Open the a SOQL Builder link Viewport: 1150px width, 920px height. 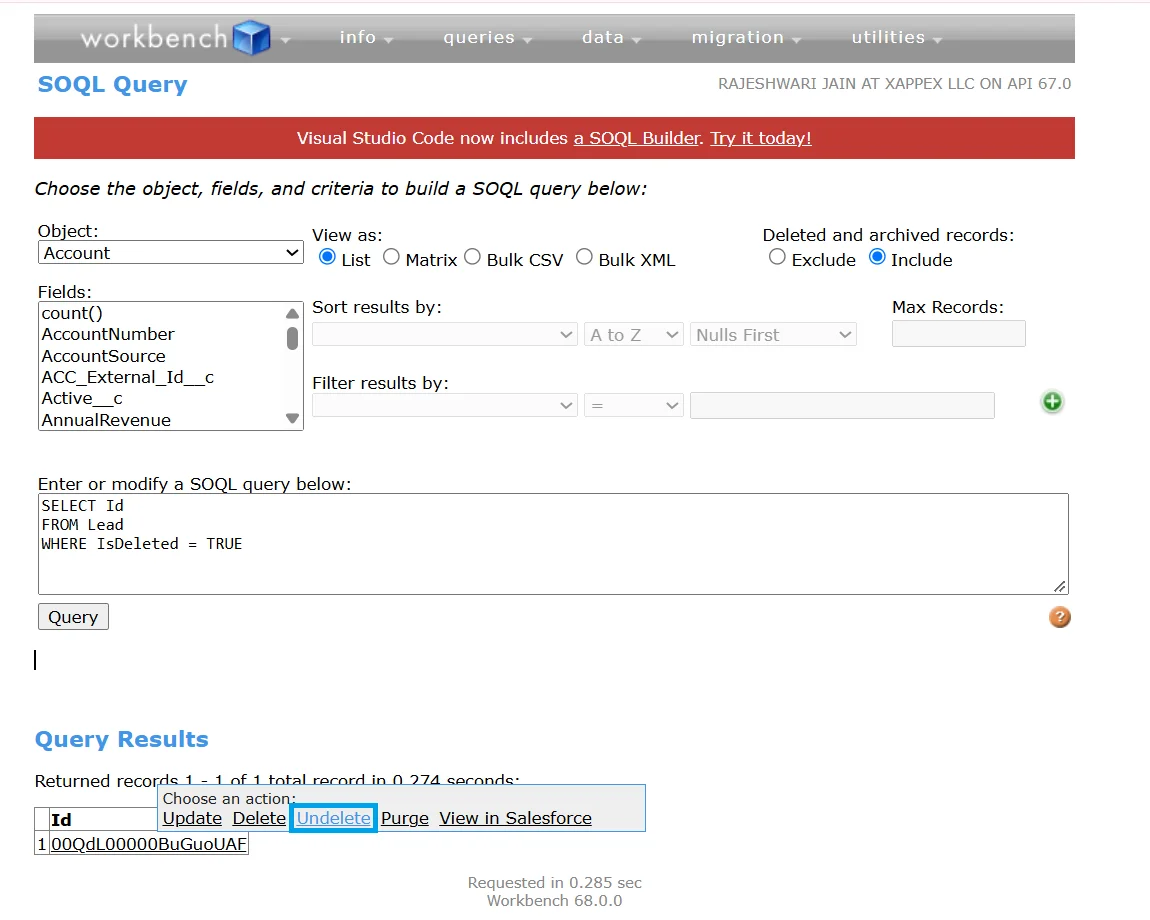pos(637,138)
